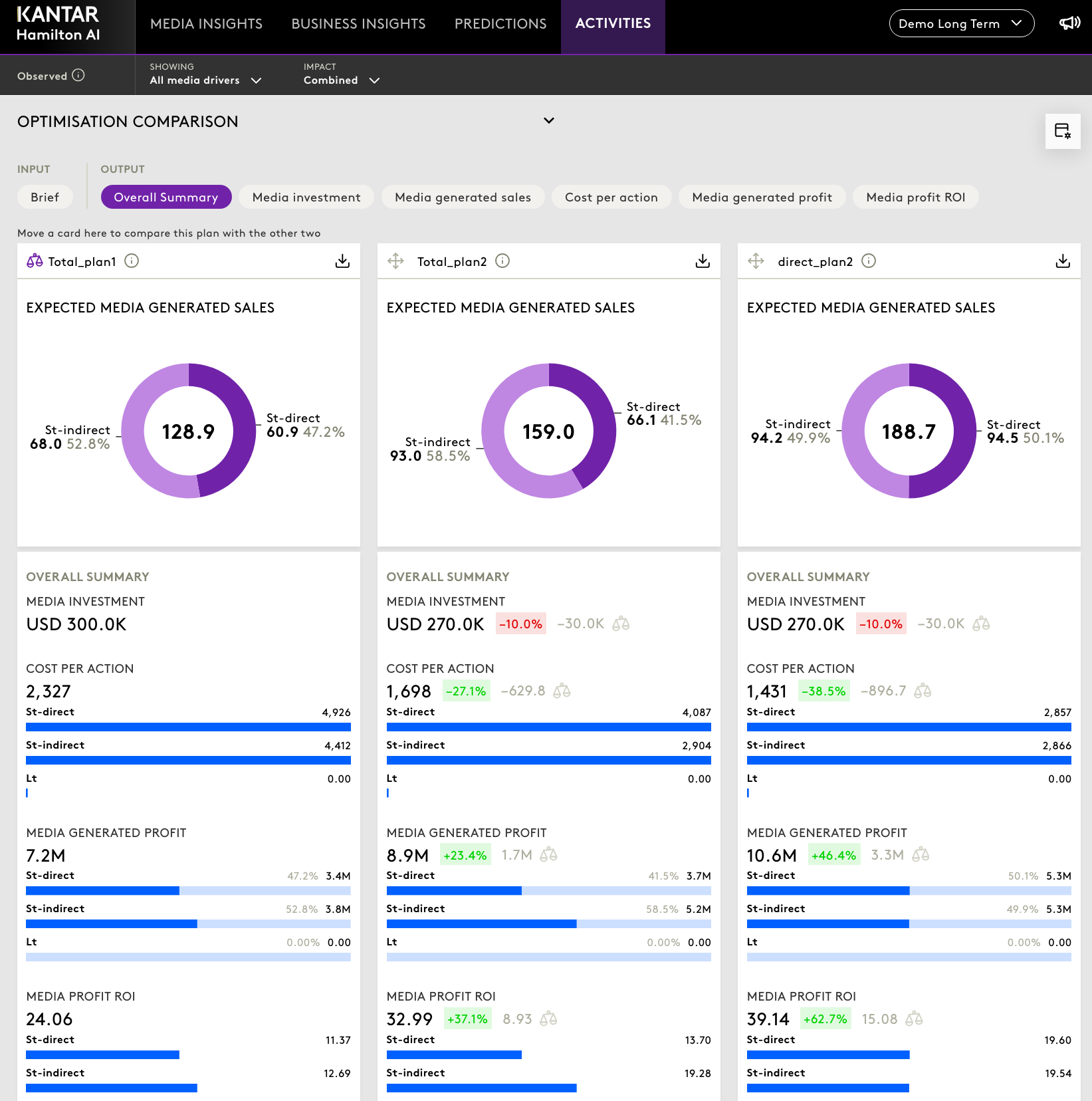Click Total_plan1 St-direct profit bar
1092x1101 pixels.
pos(188,891)
